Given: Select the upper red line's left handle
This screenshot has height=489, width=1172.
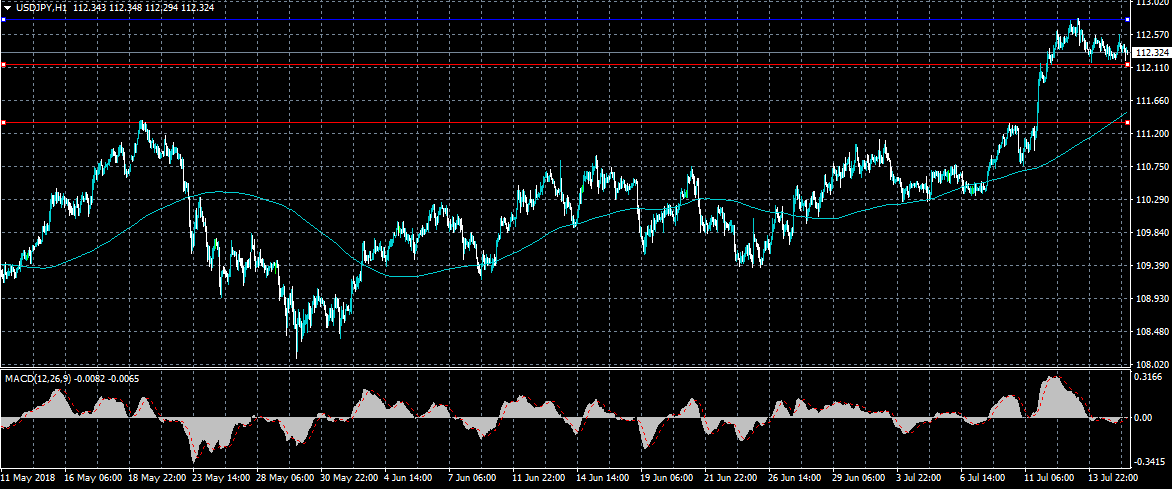Looking at the screenshot, I should [x=3, y=65].
